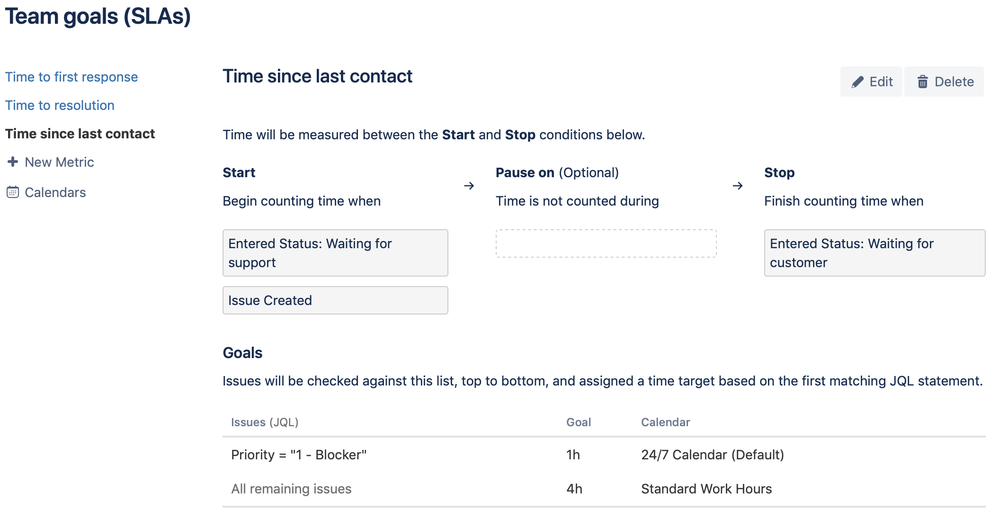Edit the Time since last contact SLA
This screenshot has width=999, height=521.
click(x=871, y=82)
